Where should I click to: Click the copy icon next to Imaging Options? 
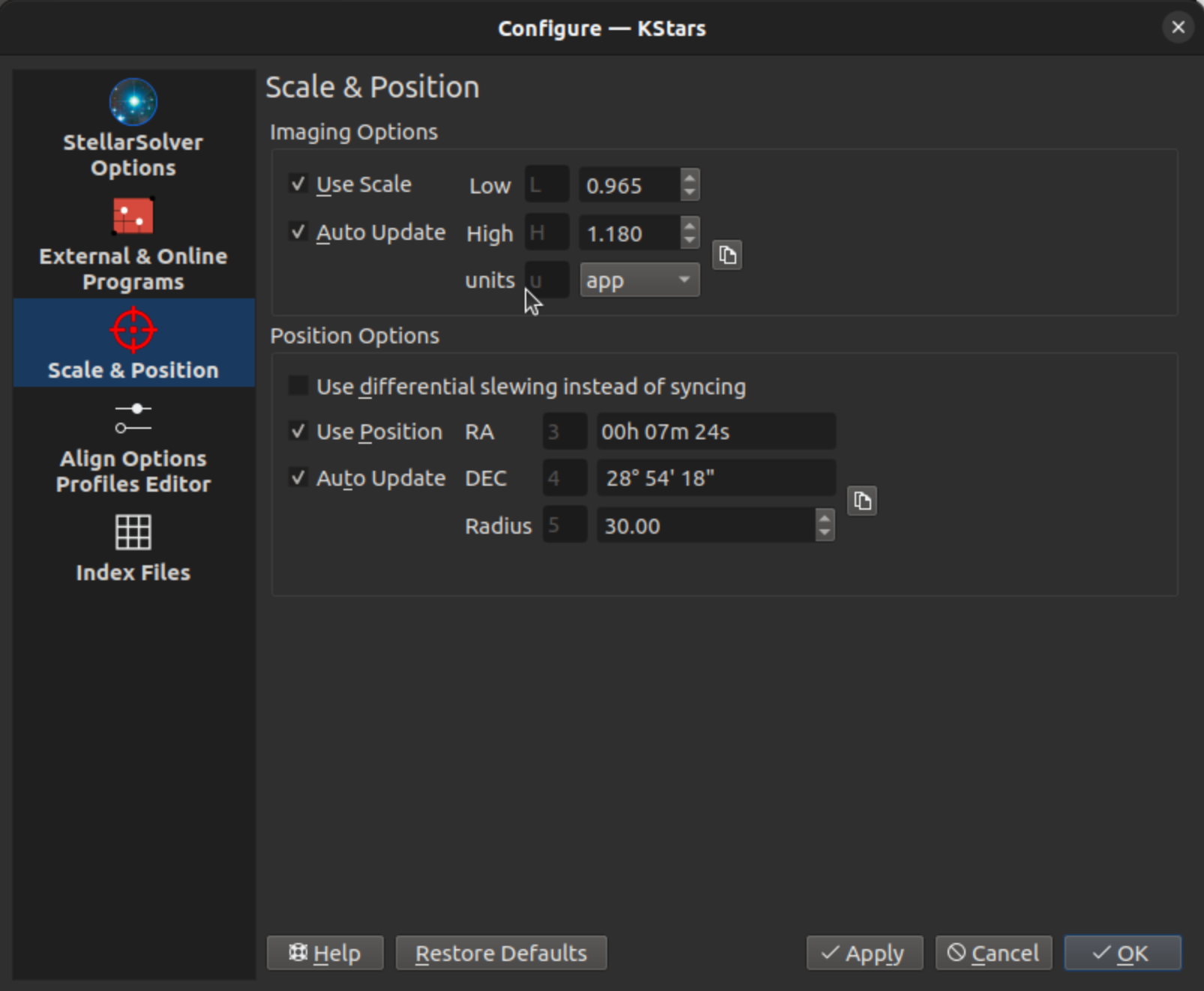[x=726, y=255]
